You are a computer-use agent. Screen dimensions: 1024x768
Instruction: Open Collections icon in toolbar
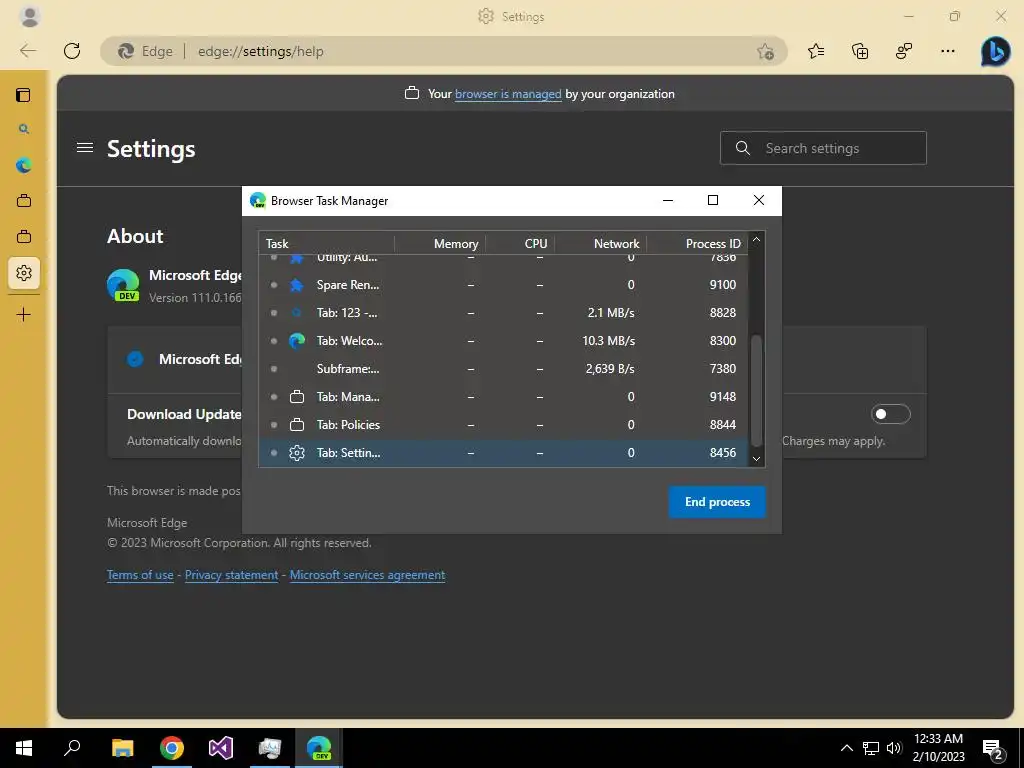pos(860,51)
